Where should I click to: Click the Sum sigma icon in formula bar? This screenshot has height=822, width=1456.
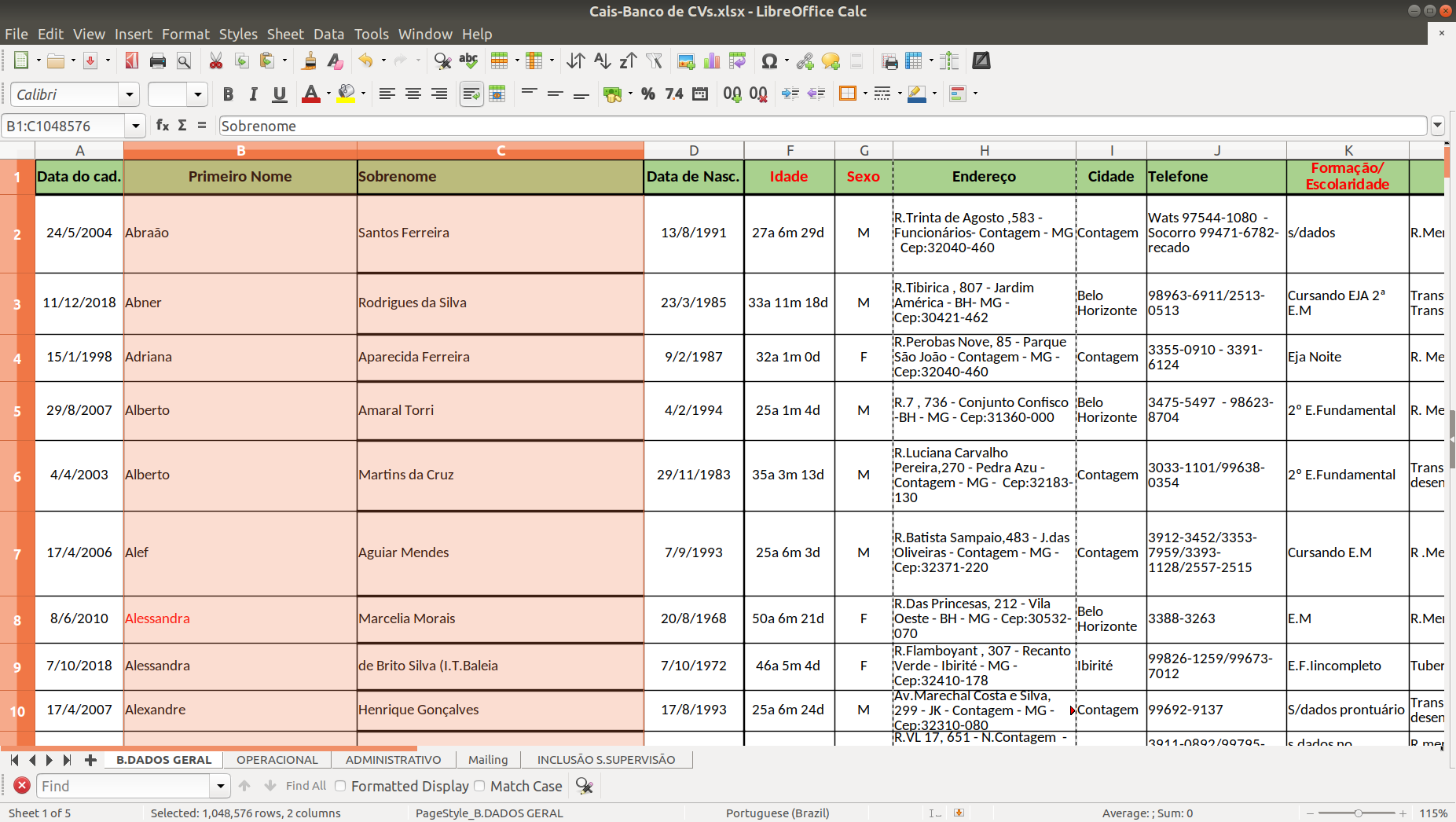point(182,126)
